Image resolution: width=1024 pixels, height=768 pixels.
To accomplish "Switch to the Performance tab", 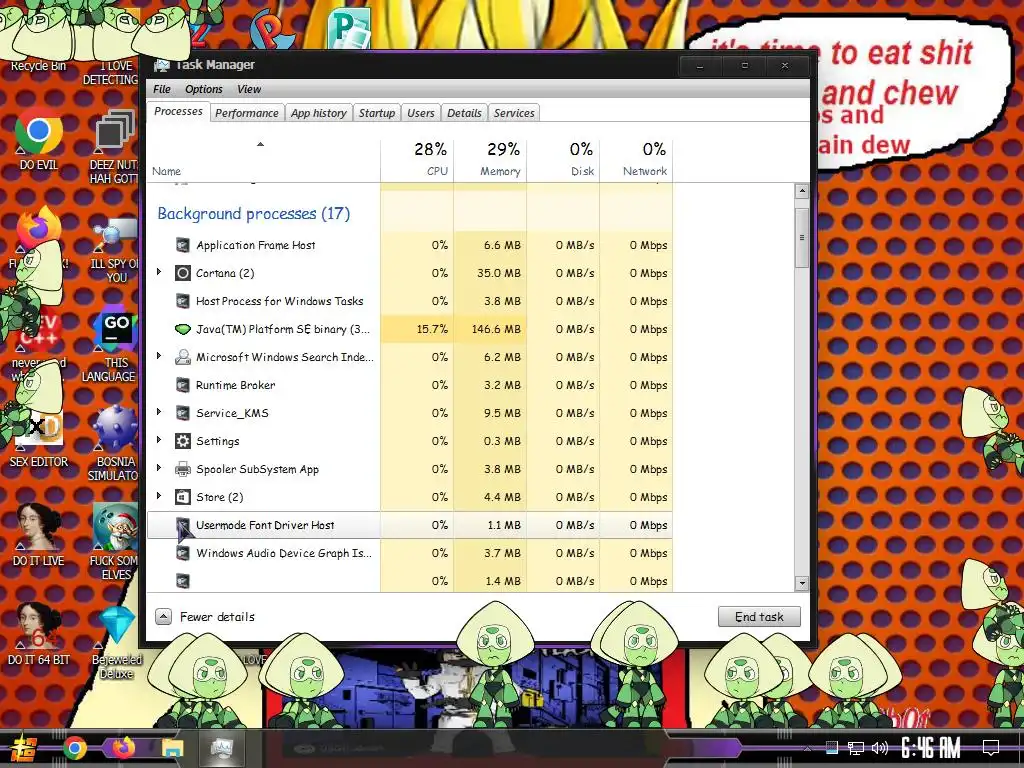I will click(247, 113).
